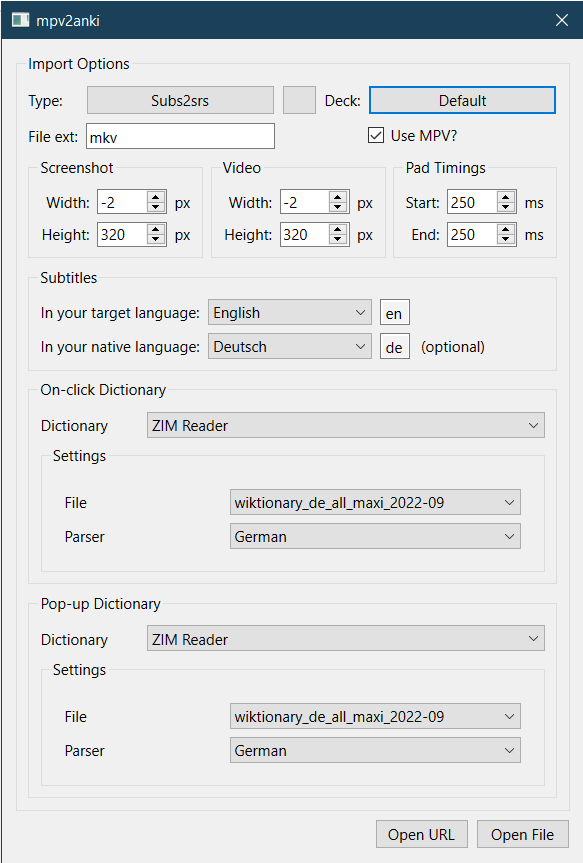Increase Video Height with the spinner arrow
This screenshot has width=583, height=863.
point(337,229)
